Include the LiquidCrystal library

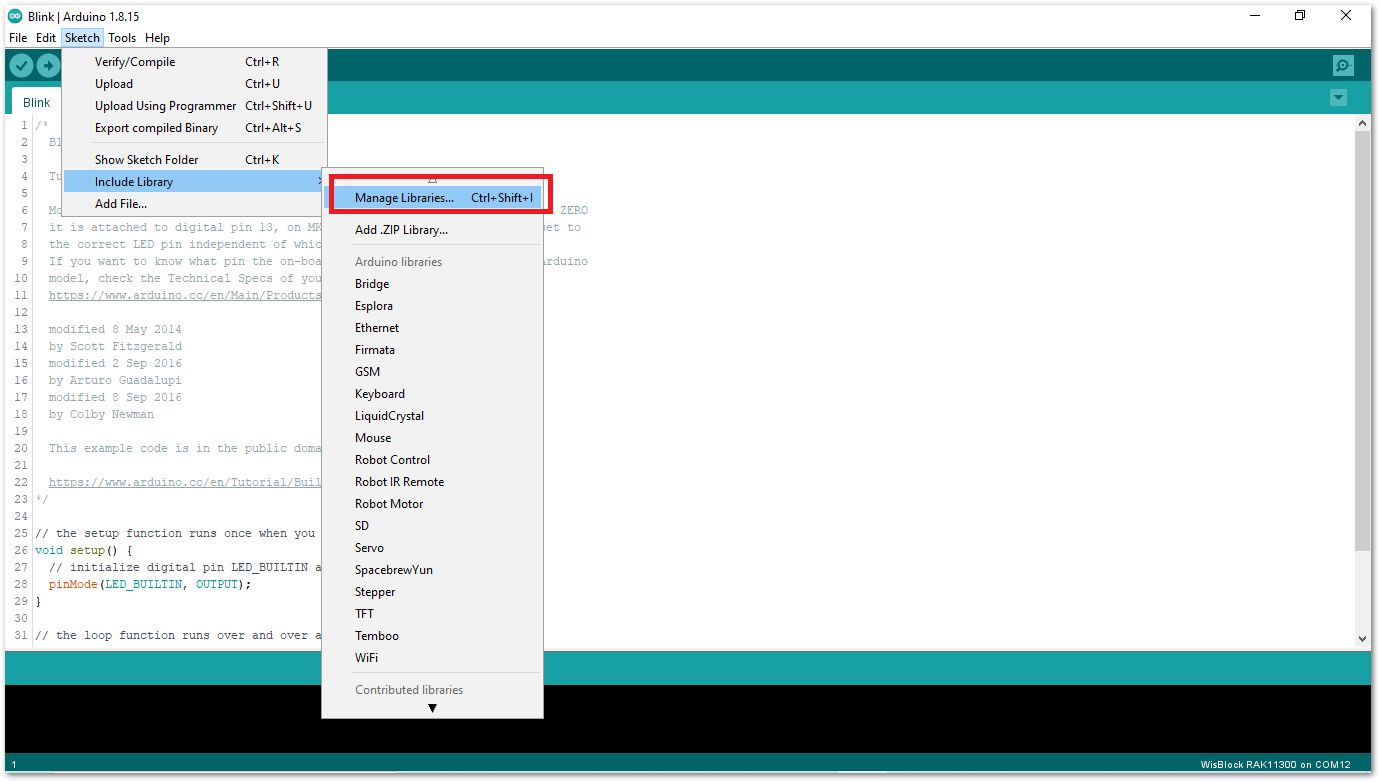[433, 416]
